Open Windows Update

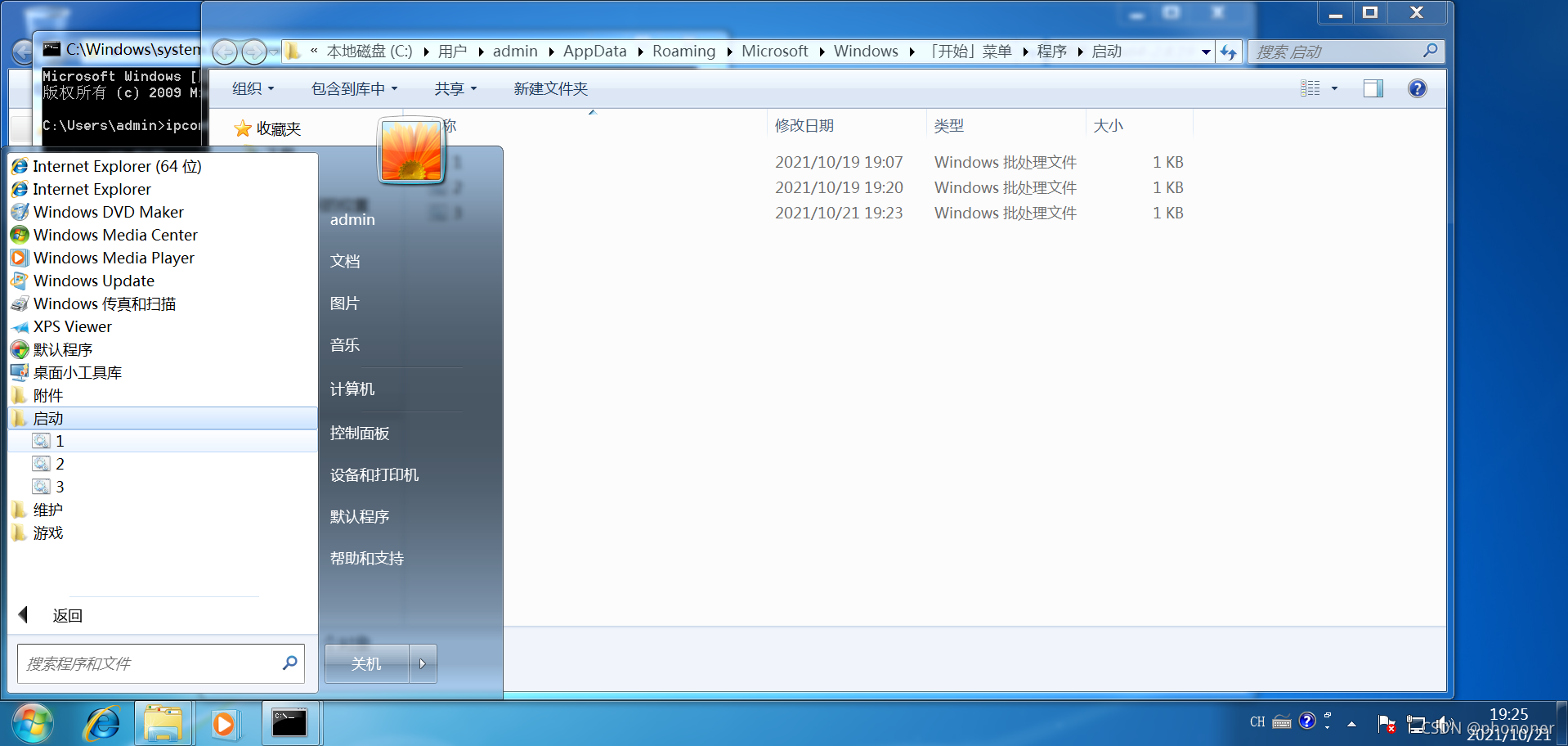click(x=83, y=281)
